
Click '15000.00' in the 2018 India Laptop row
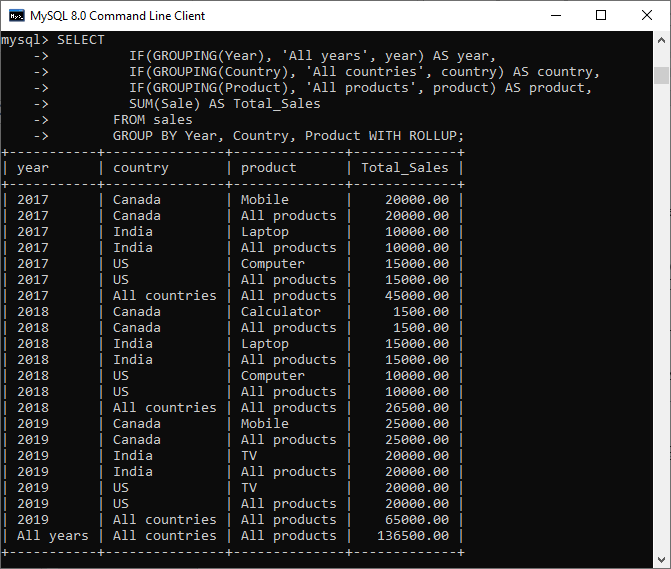pos(417,344)
